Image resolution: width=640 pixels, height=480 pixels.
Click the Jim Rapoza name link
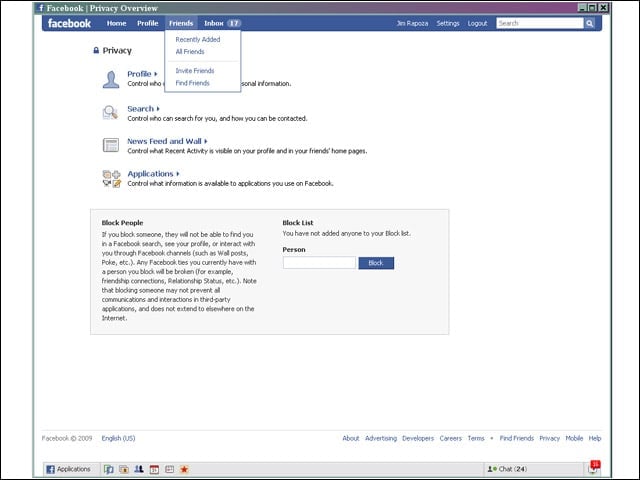412,23
